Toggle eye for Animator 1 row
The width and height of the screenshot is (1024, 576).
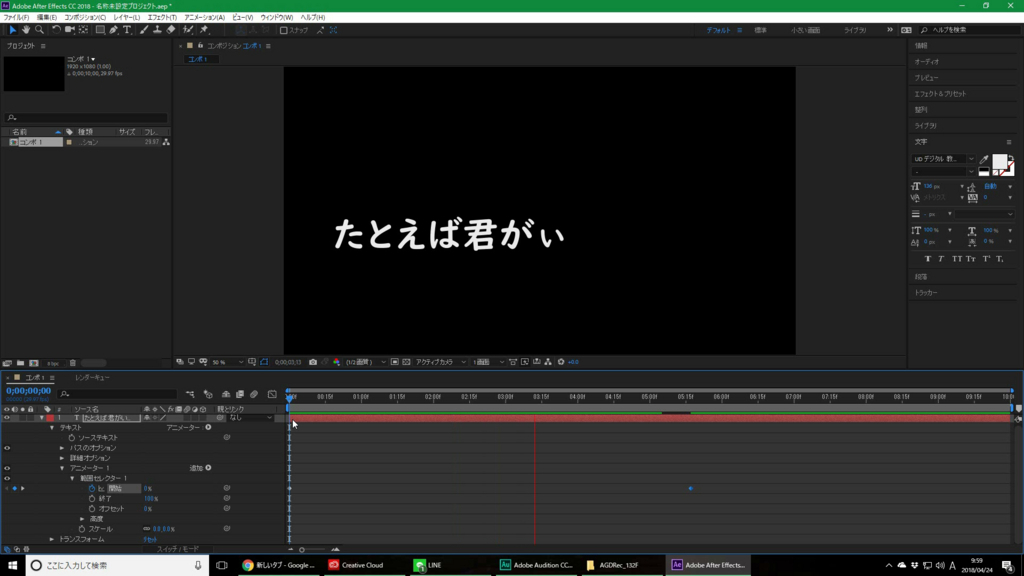7,468
